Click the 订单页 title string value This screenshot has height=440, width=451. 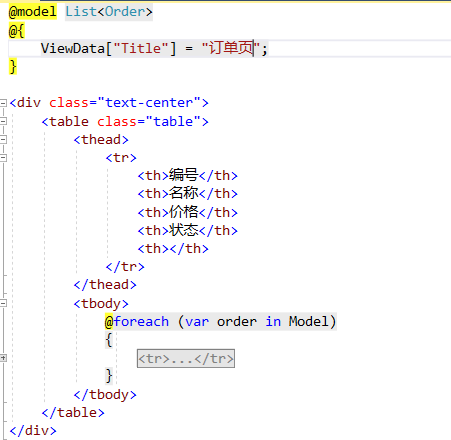pos(231,48)
